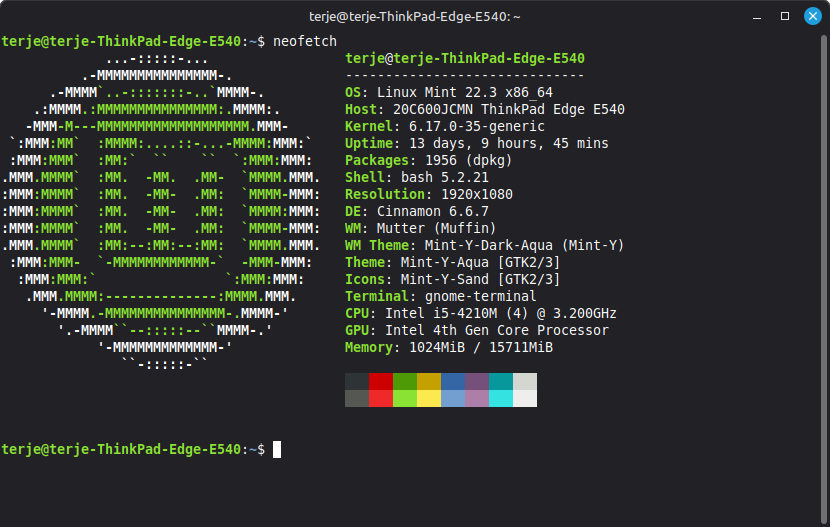Viewport: 830px width, 527px height.
Task: Click the light blue swatch in bottom row
Action: pyautogui.click(x=453, y=398)
